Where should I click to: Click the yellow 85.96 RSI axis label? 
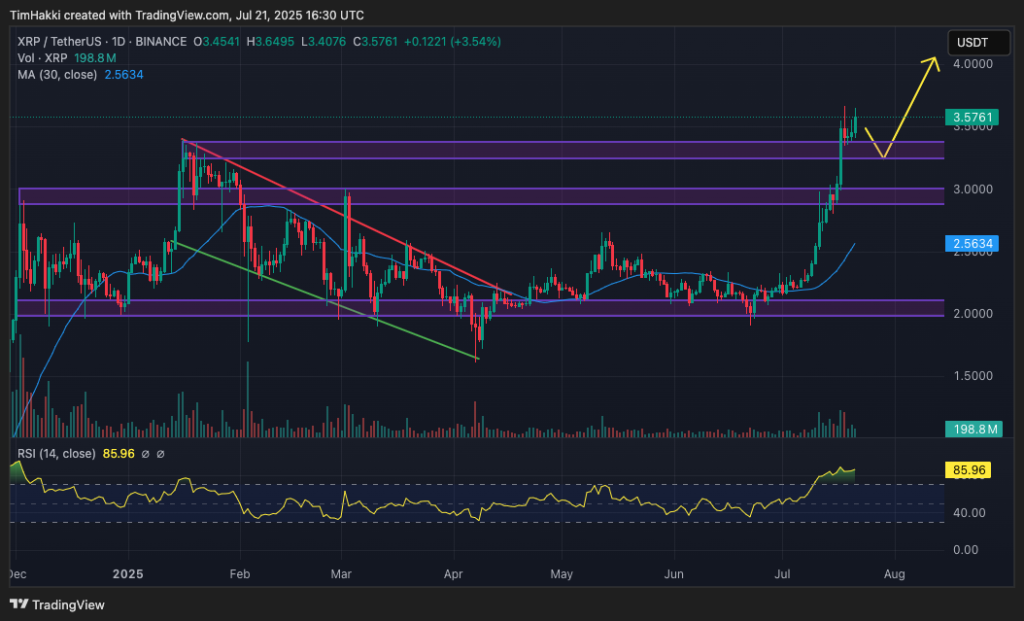tap(966, 468)
